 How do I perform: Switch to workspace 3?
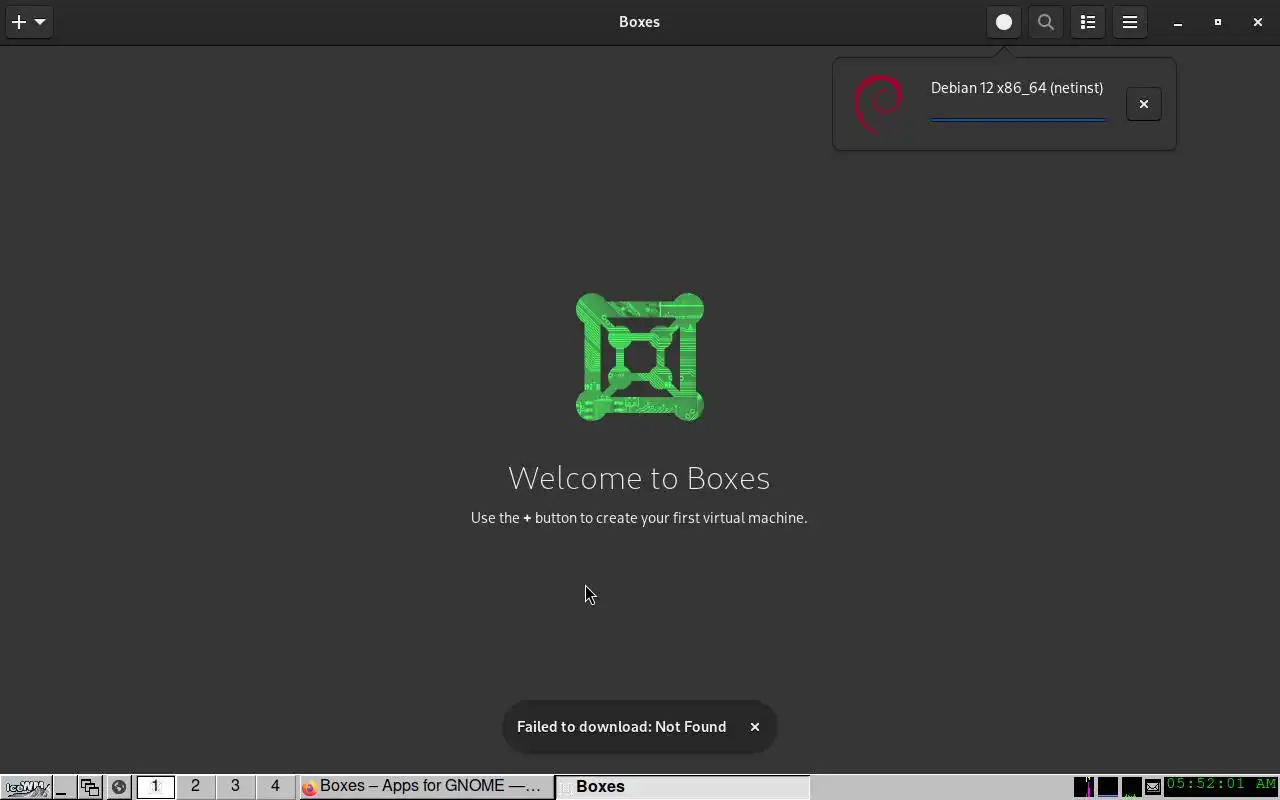pyautogui.click(x=235, y=787)
